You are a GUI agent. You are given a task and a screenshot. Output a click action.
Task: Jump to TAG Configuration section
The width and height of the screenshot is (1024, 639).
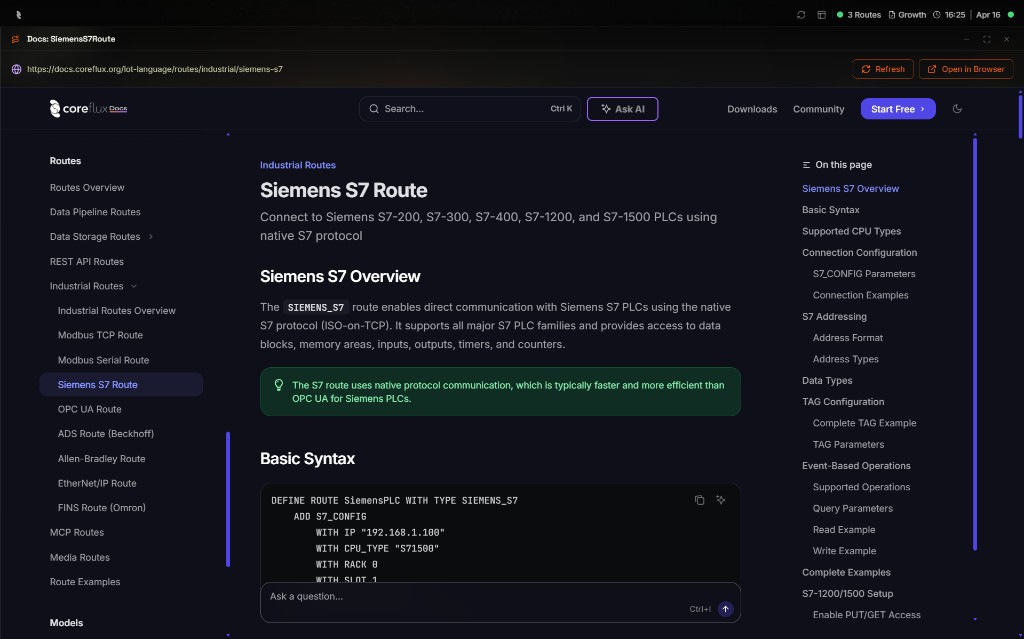pos(842,402)
